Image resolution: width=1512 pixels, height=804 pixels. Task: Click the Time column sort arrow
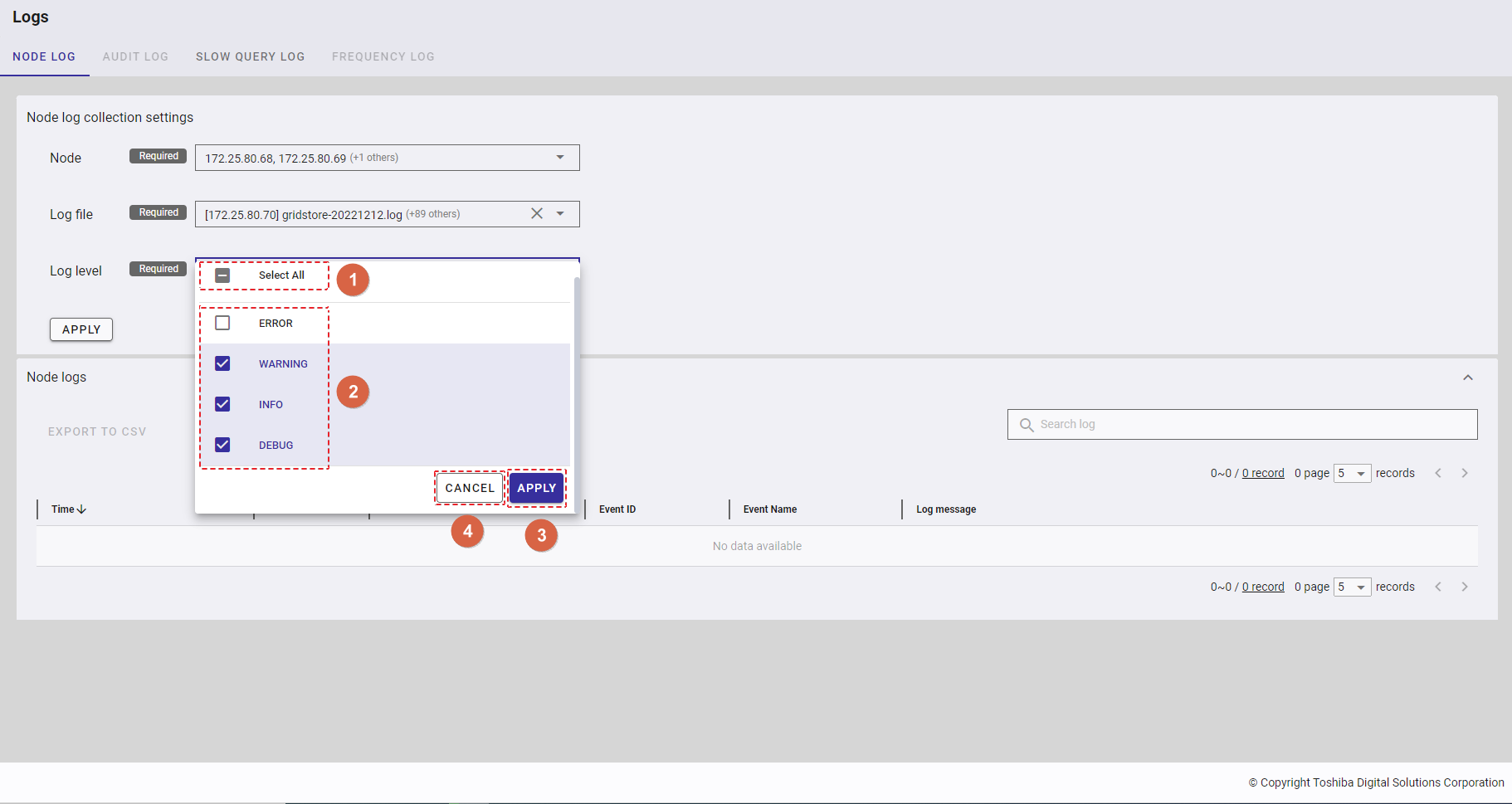81,509
